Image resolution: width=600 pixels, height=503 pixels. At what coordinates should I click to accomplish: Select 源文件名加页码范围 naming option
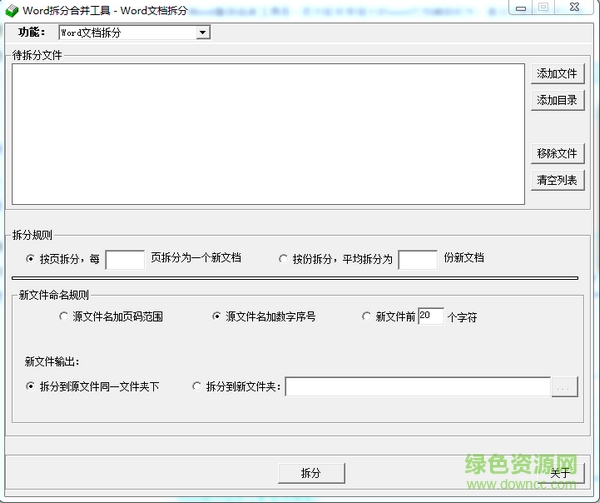tap(64, 316)
